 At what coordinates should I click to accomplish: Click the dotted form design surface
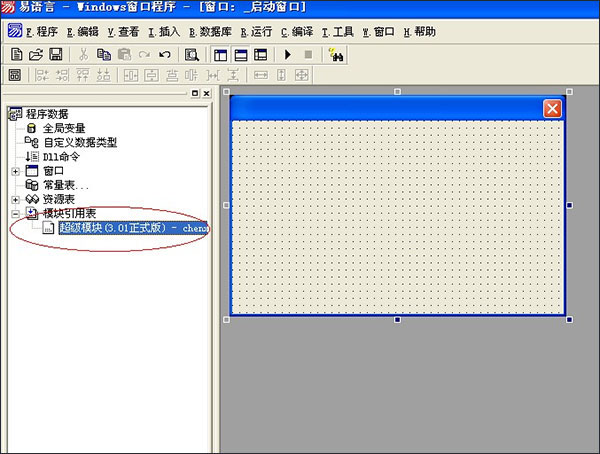398,215
